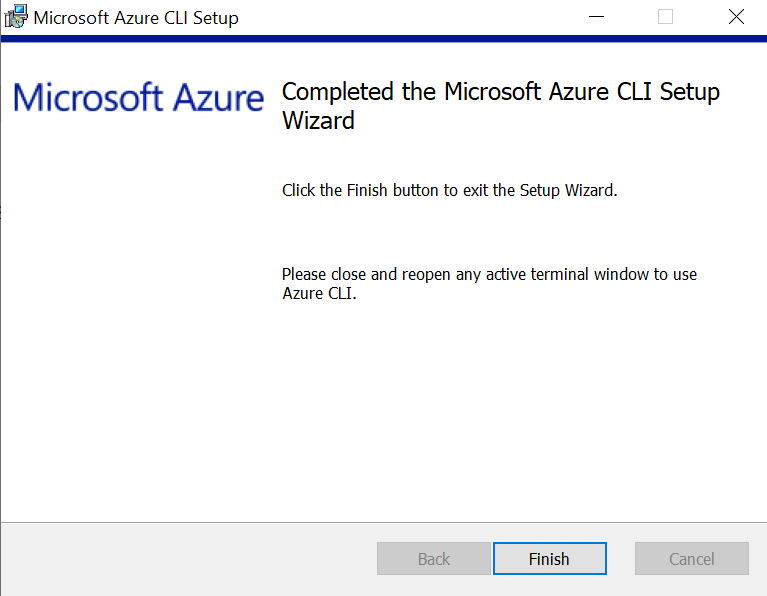Click the Microsoft Azure CLI Setup title text

tap(136, 18)
